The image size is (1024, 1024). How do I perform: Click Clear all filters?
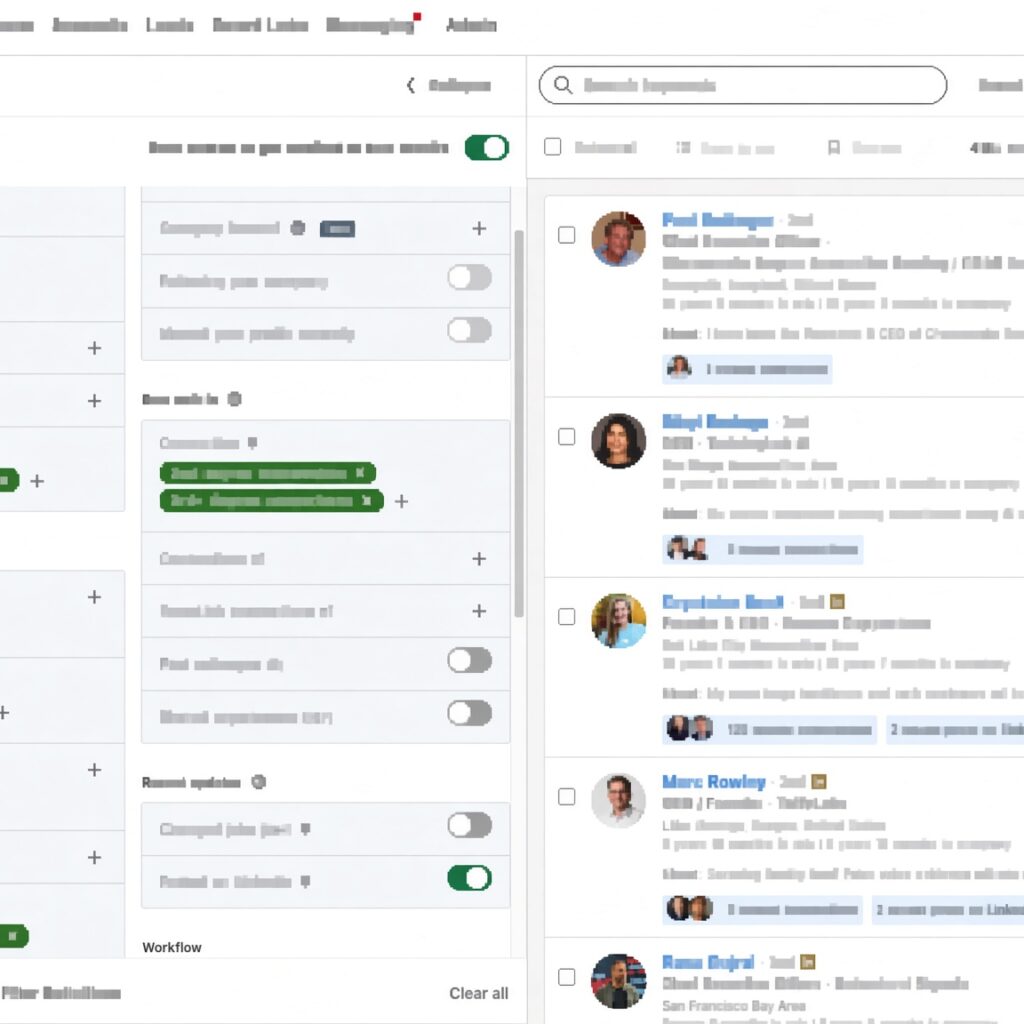coord(479,993)
